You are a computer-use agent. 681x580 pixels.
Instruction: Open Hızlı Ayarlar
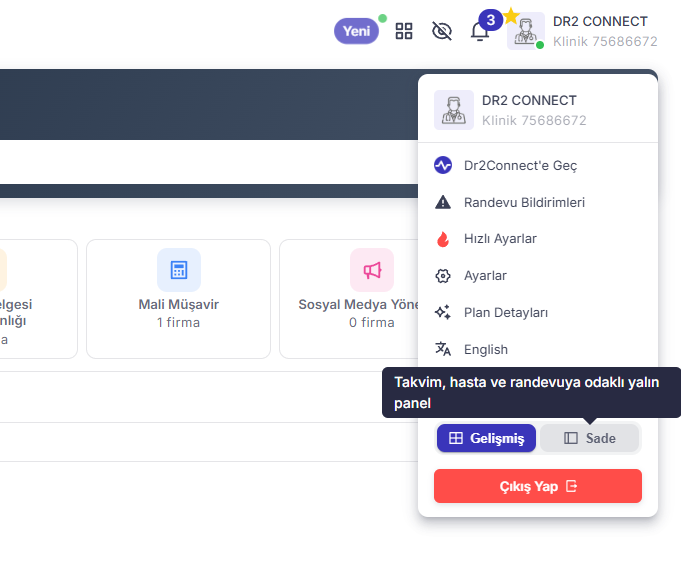pos(538,239)
